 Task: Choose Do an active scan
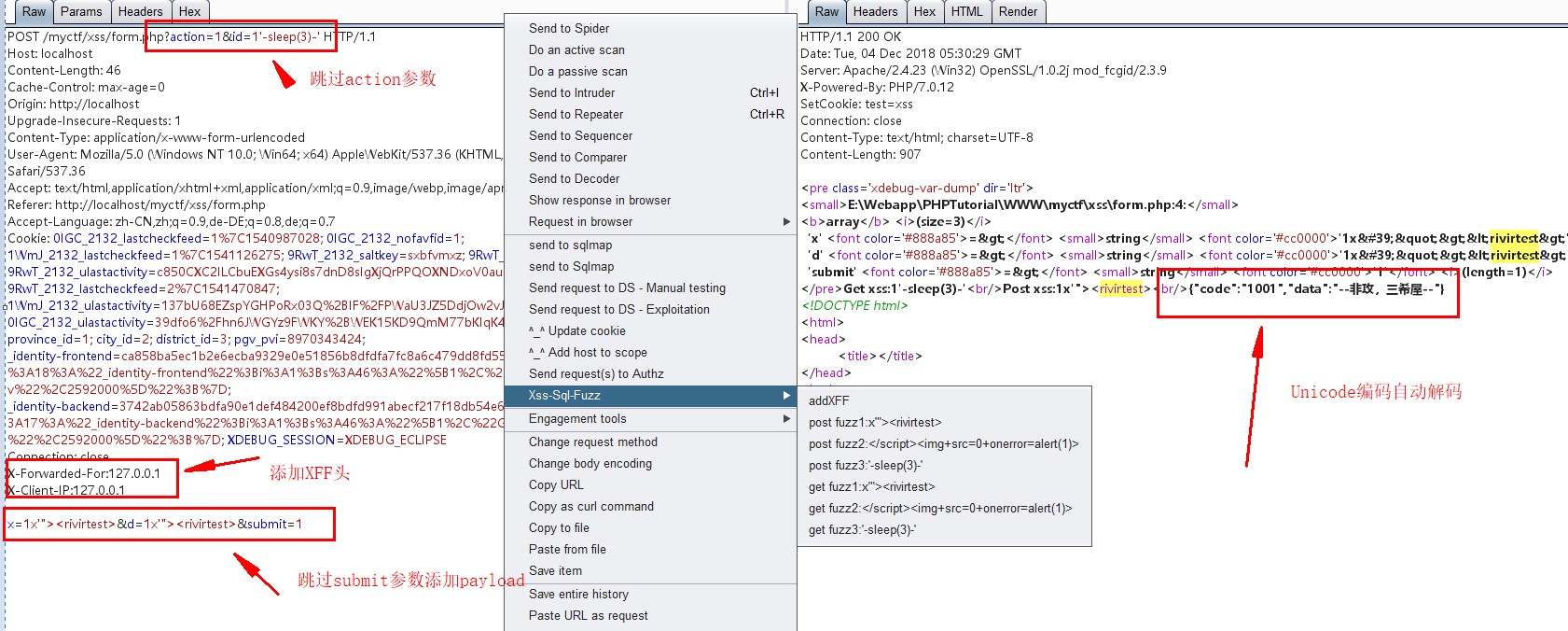[x=650, y=49]
